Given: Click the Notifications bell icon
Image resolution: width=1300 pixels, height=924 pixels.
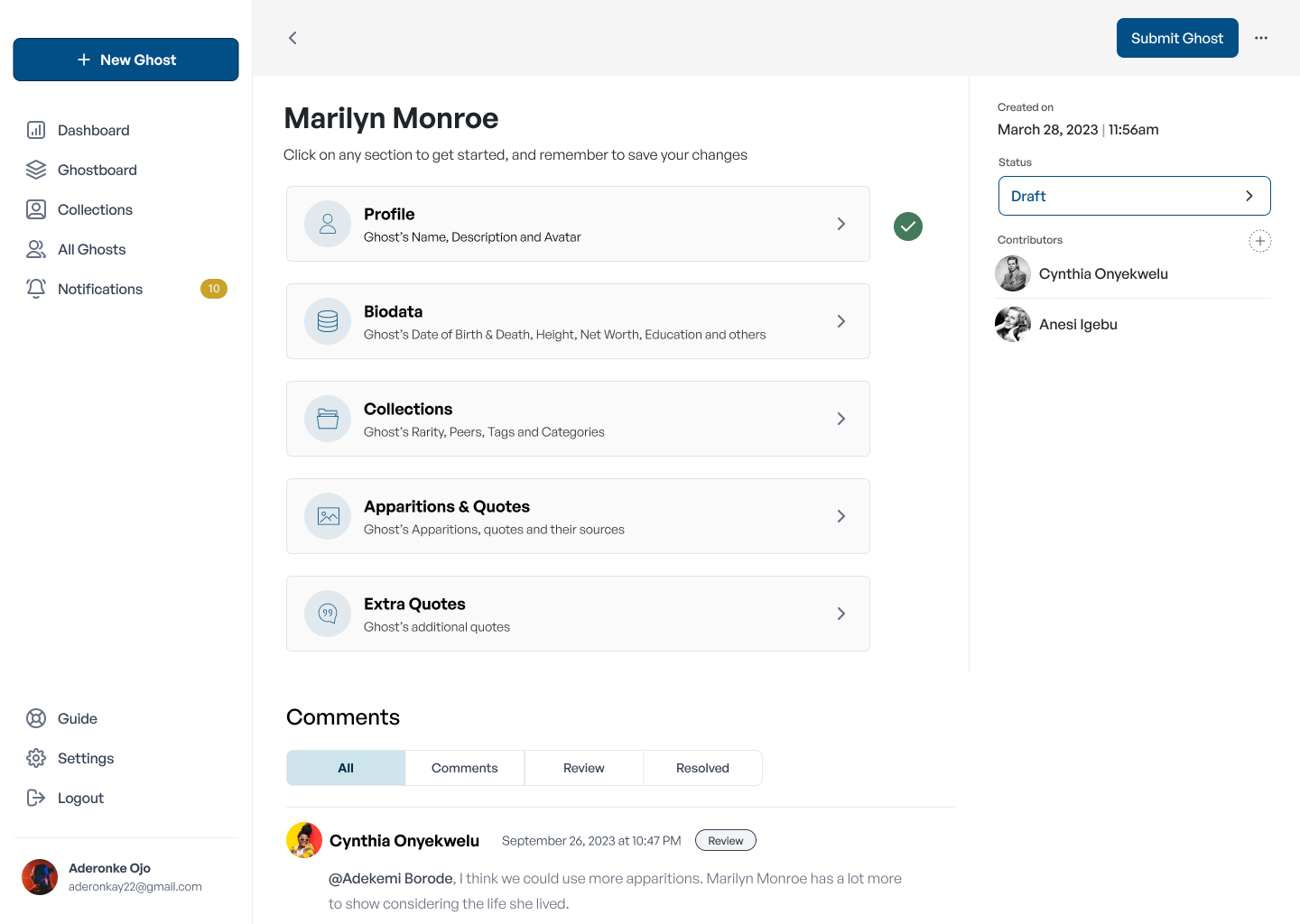Looking at the screenshot, I should (x=36, y=289).
